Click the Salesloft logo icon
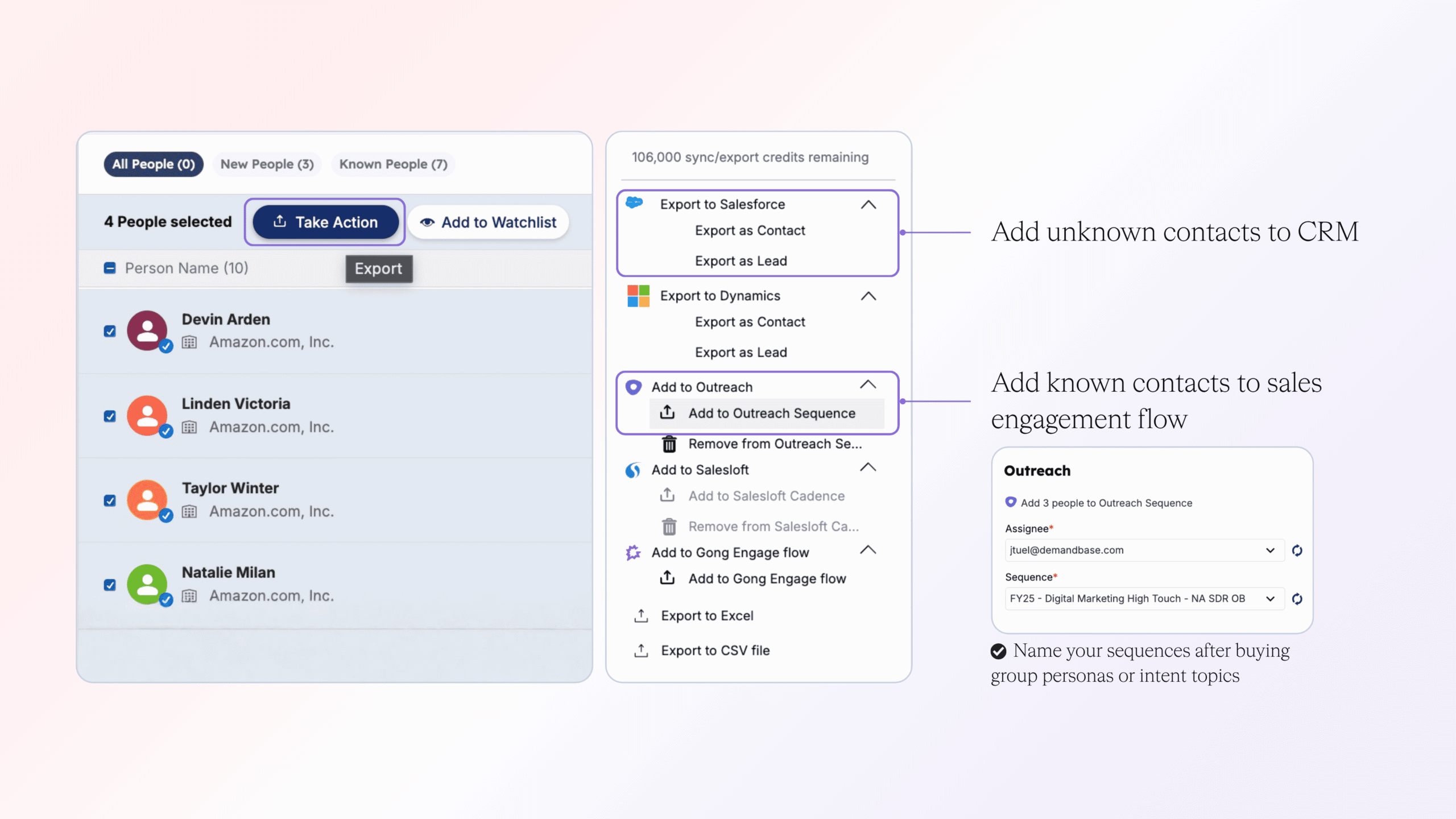This screenshot has width=1456, height=819. coord(633,470)
